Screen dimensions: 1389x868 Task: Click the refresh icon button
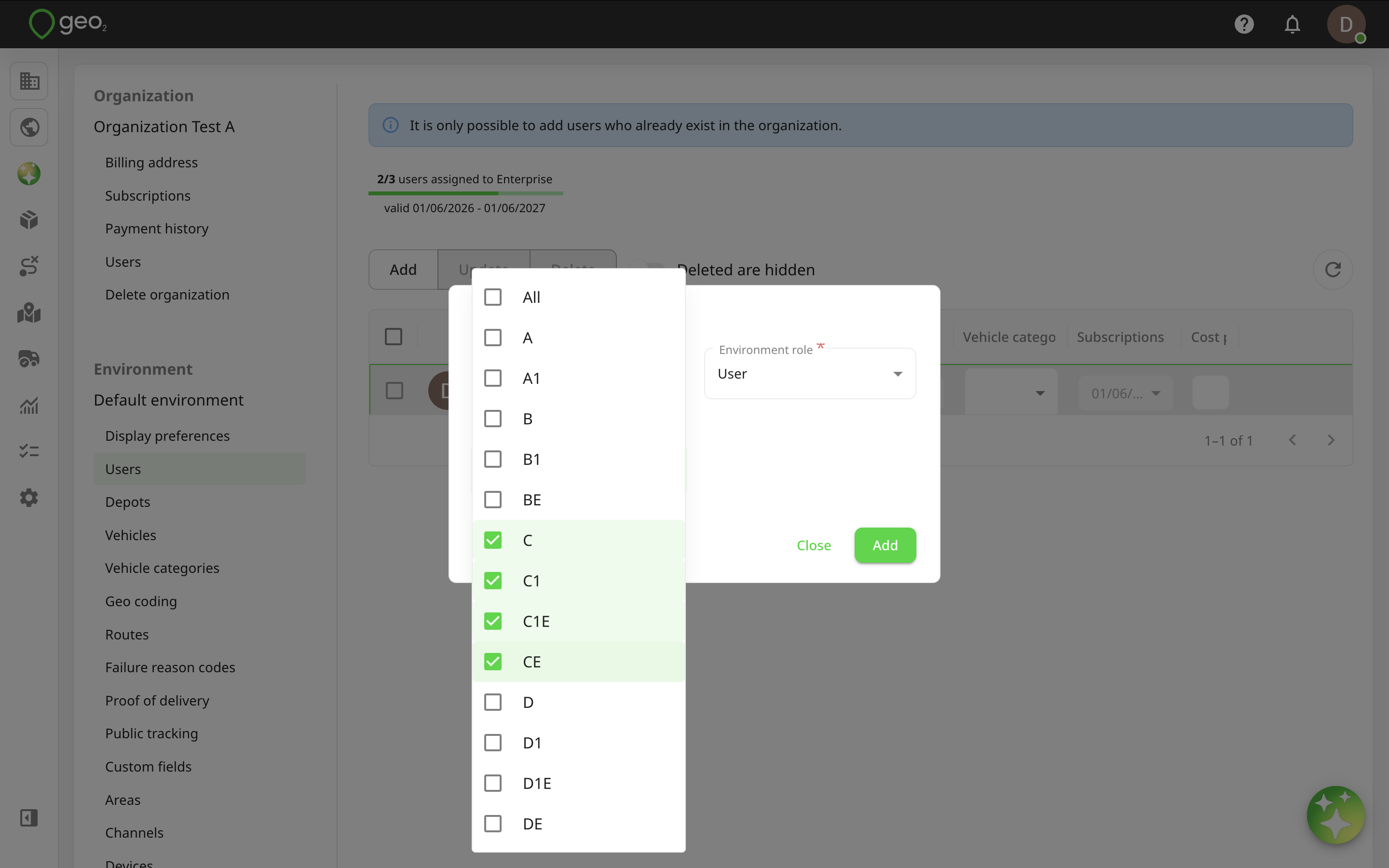tap(1332, 270)
